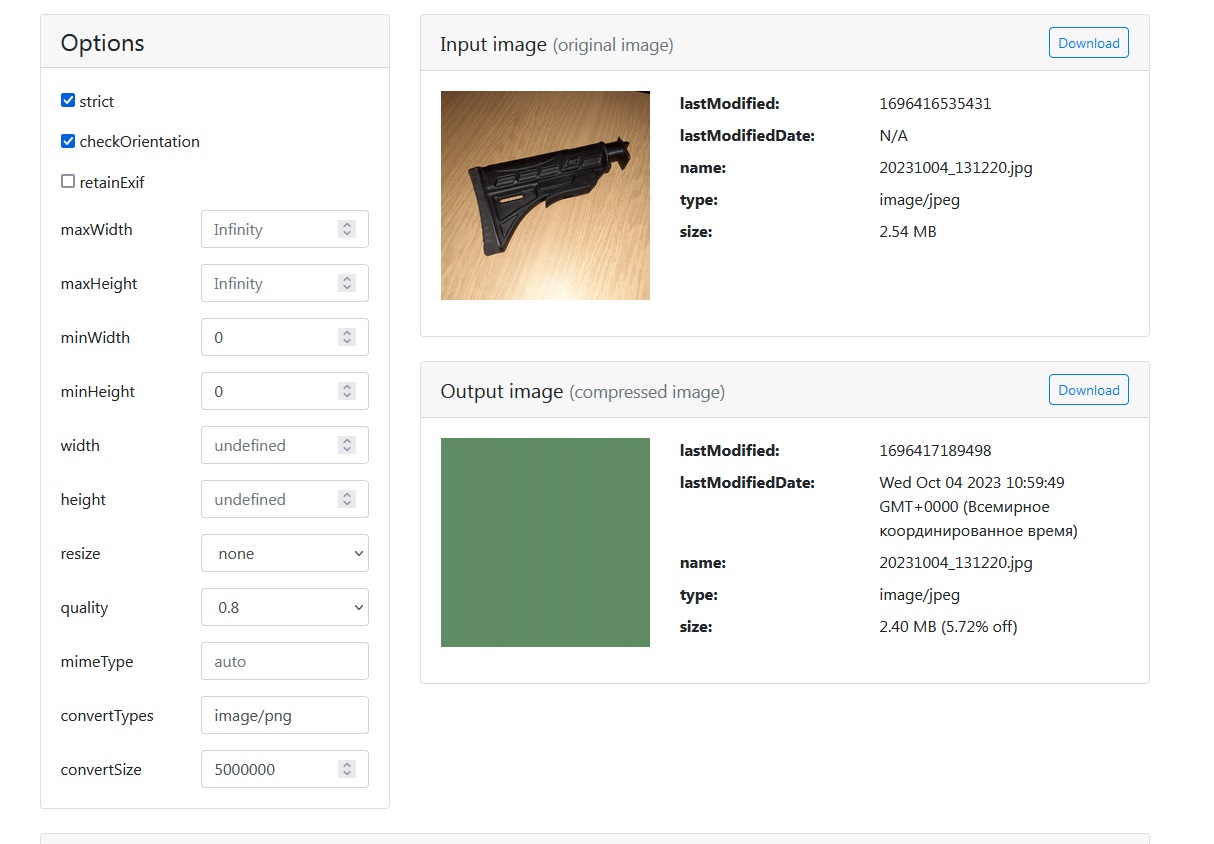1214x844 pixels.
Task: Enable the retainExif checkbox
Action: tap(68, 182)
